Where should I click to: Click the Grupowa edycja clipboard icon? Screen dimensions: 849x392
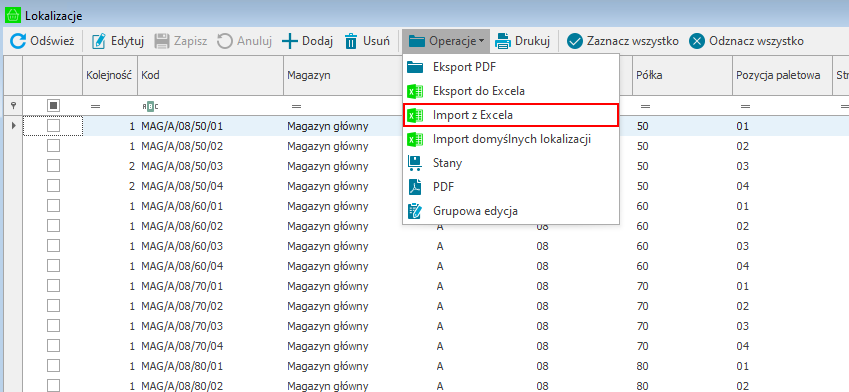coord(415,211)
